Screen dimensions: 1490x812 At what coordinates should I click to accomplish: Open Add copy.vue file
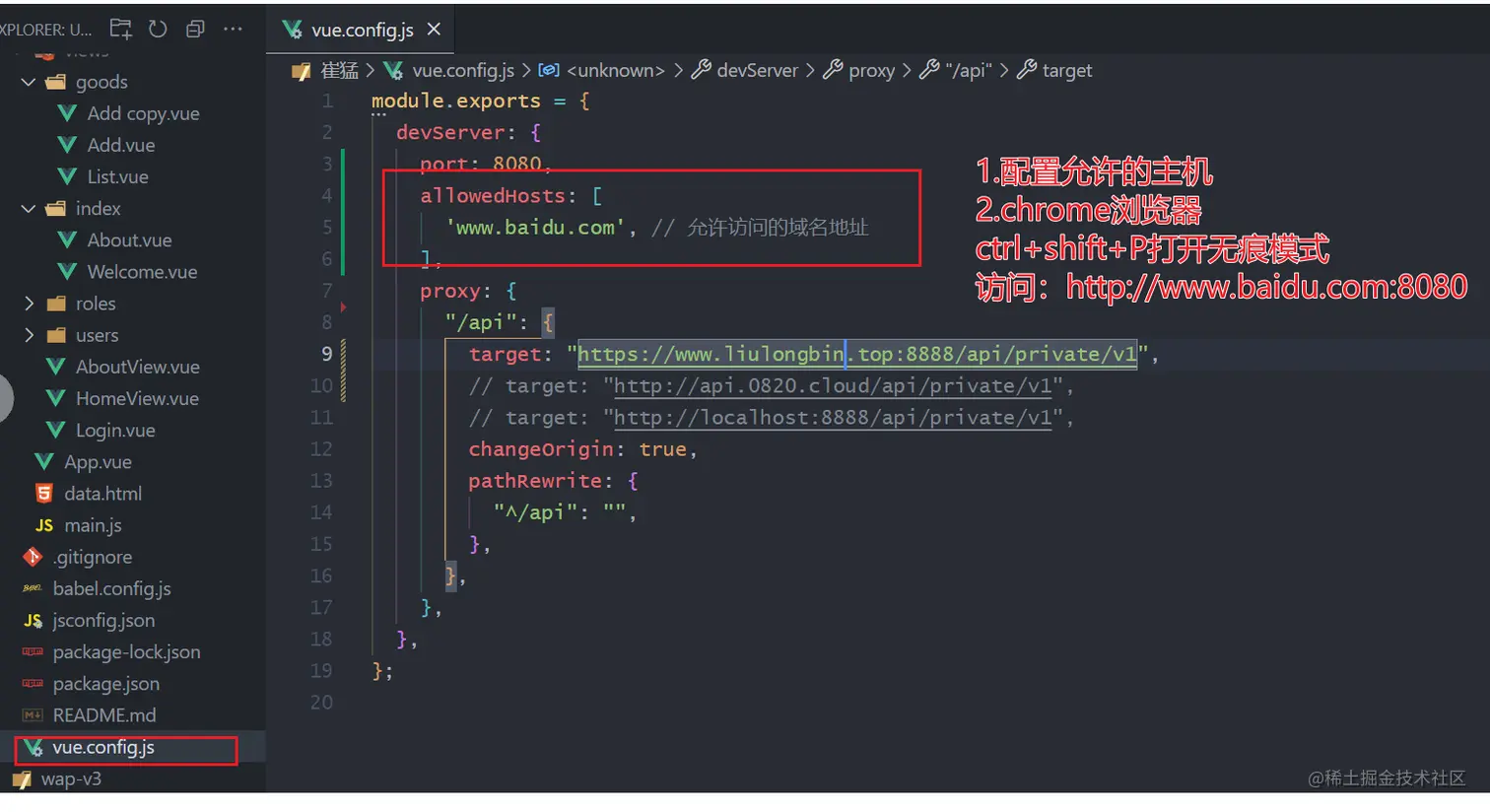143,113
